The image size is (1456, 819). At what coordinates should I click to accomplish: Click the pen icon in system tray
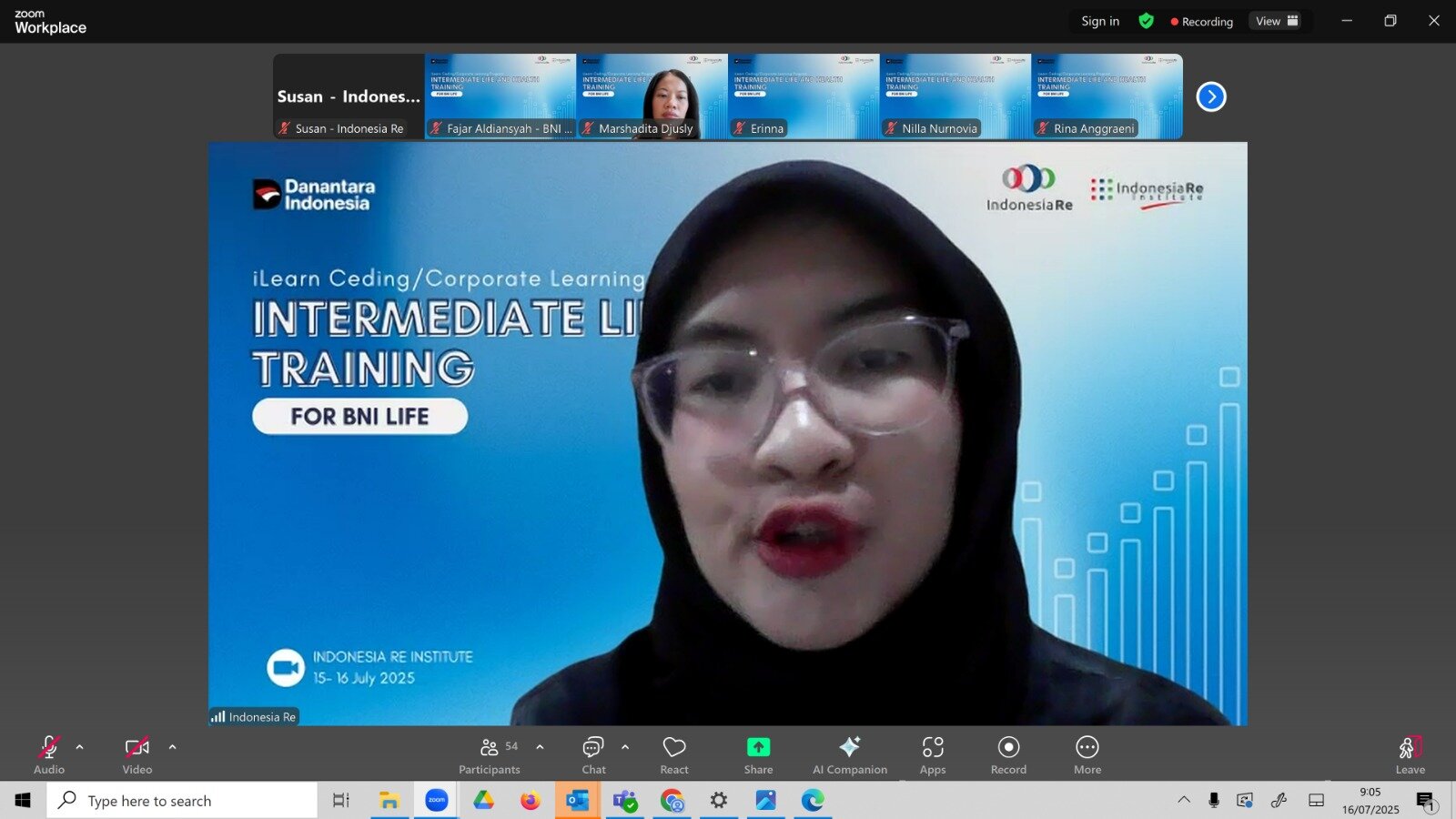pos(1279,800)
